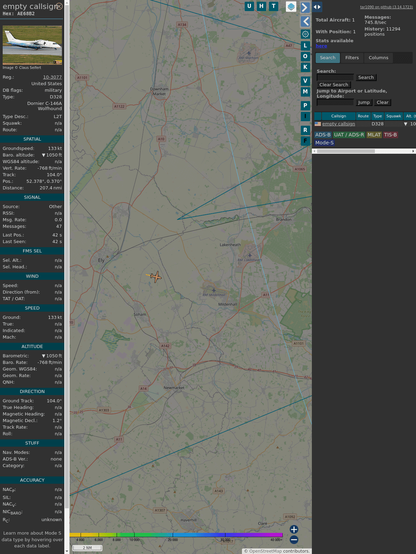Screen dimensions: 416x554
Task: Click the UAT / ADS-R legend label
Action: [x=349, y=135]
